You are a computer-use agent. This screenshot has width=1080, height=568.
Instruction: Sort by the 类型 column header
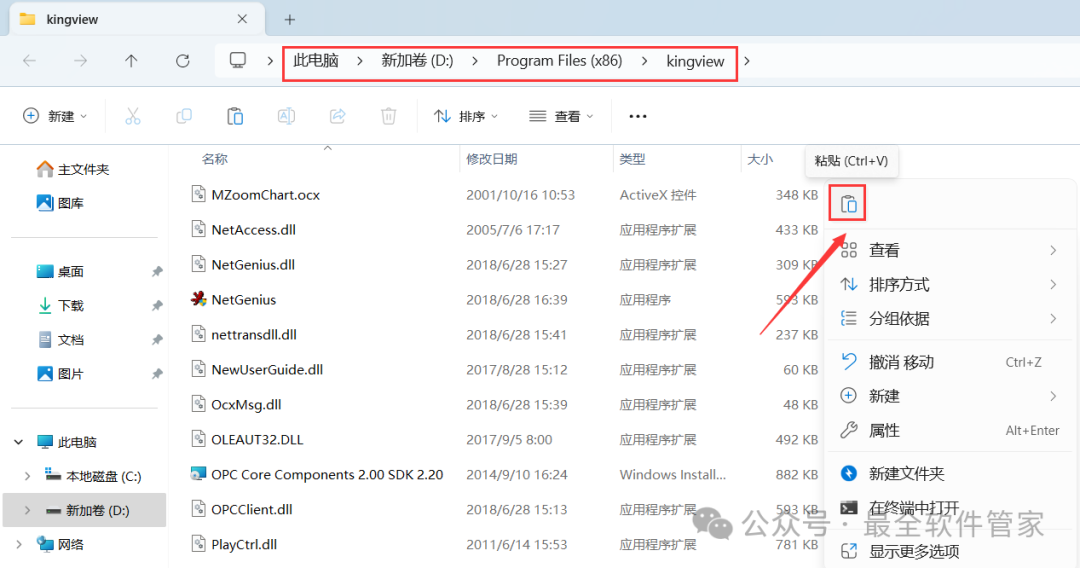click(x=632, y=159)
